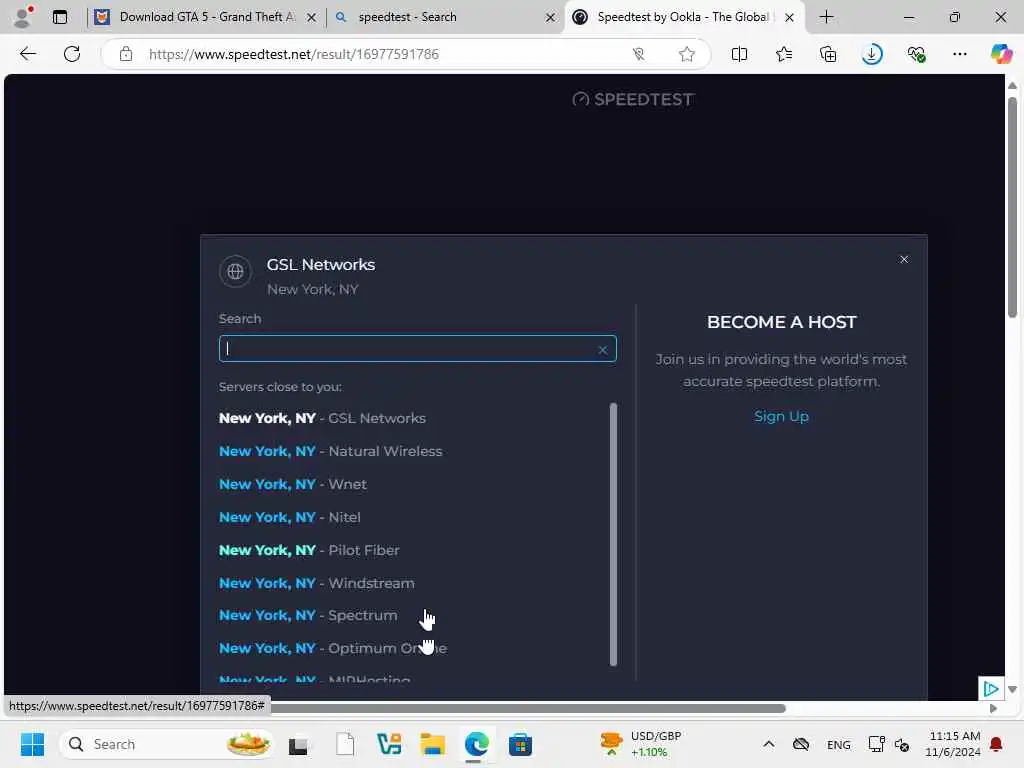This screenshot has height=768, width=1024.
Task: Close the server selection dialog
Action: click(x=904, y=259)
